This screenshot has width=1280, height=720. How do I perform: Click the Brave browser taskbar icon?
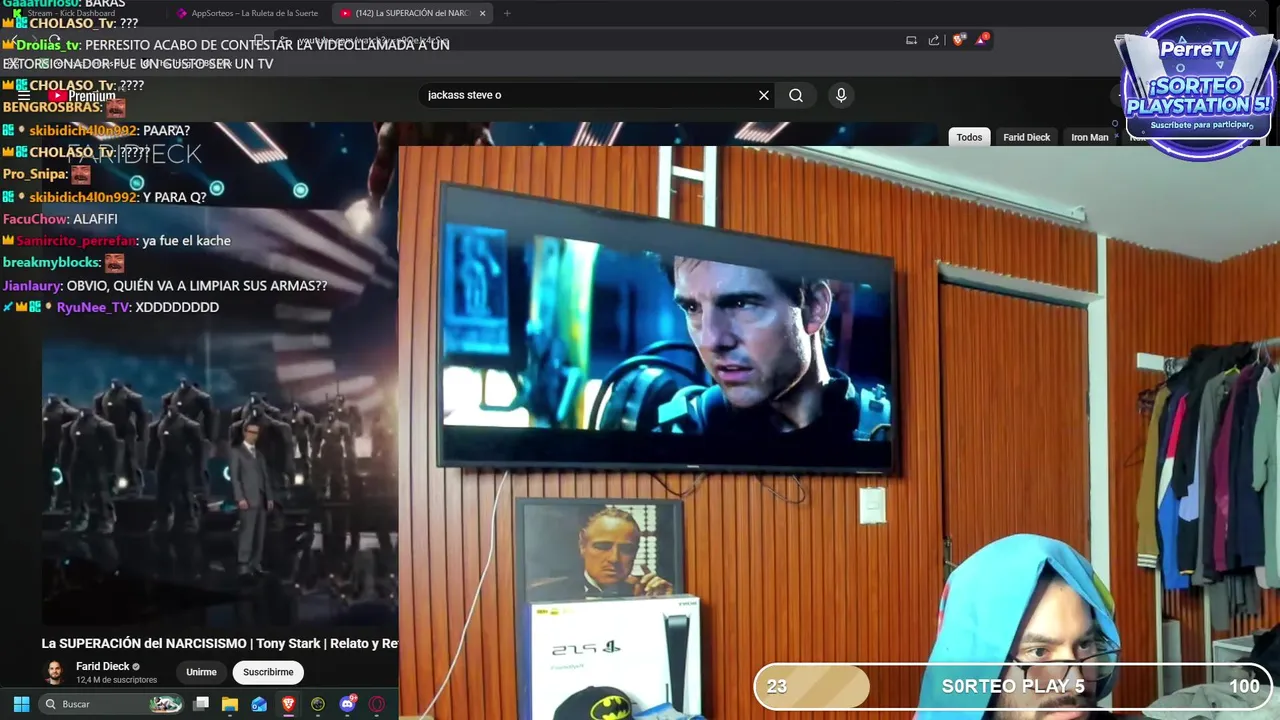(x=289, y=704)
